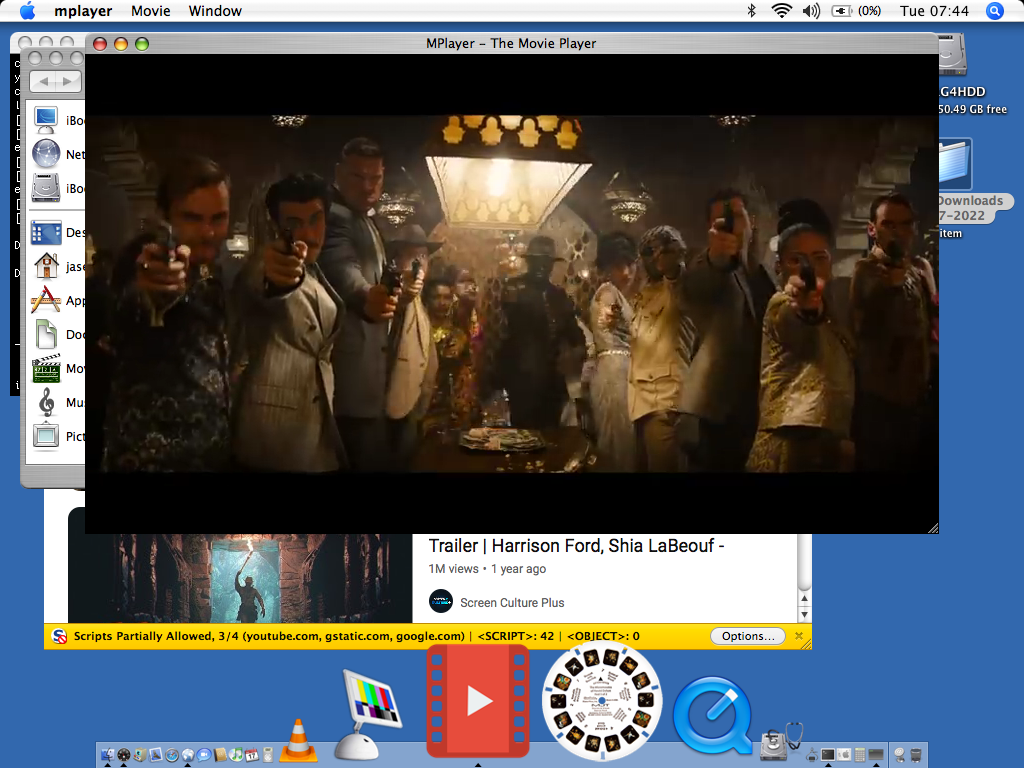1024x768 pixels.
Task: Select the iBook hard disk in Finder sidebar
Action: click(x=46, y=188)
